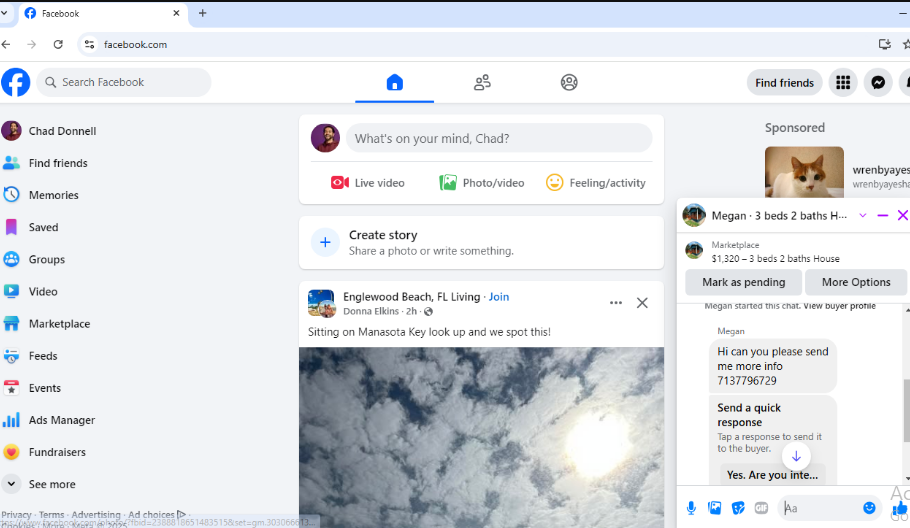This screenshot has width=910, height=528.
Task: Click into the Search Facebook field
Action: point(124,82)
